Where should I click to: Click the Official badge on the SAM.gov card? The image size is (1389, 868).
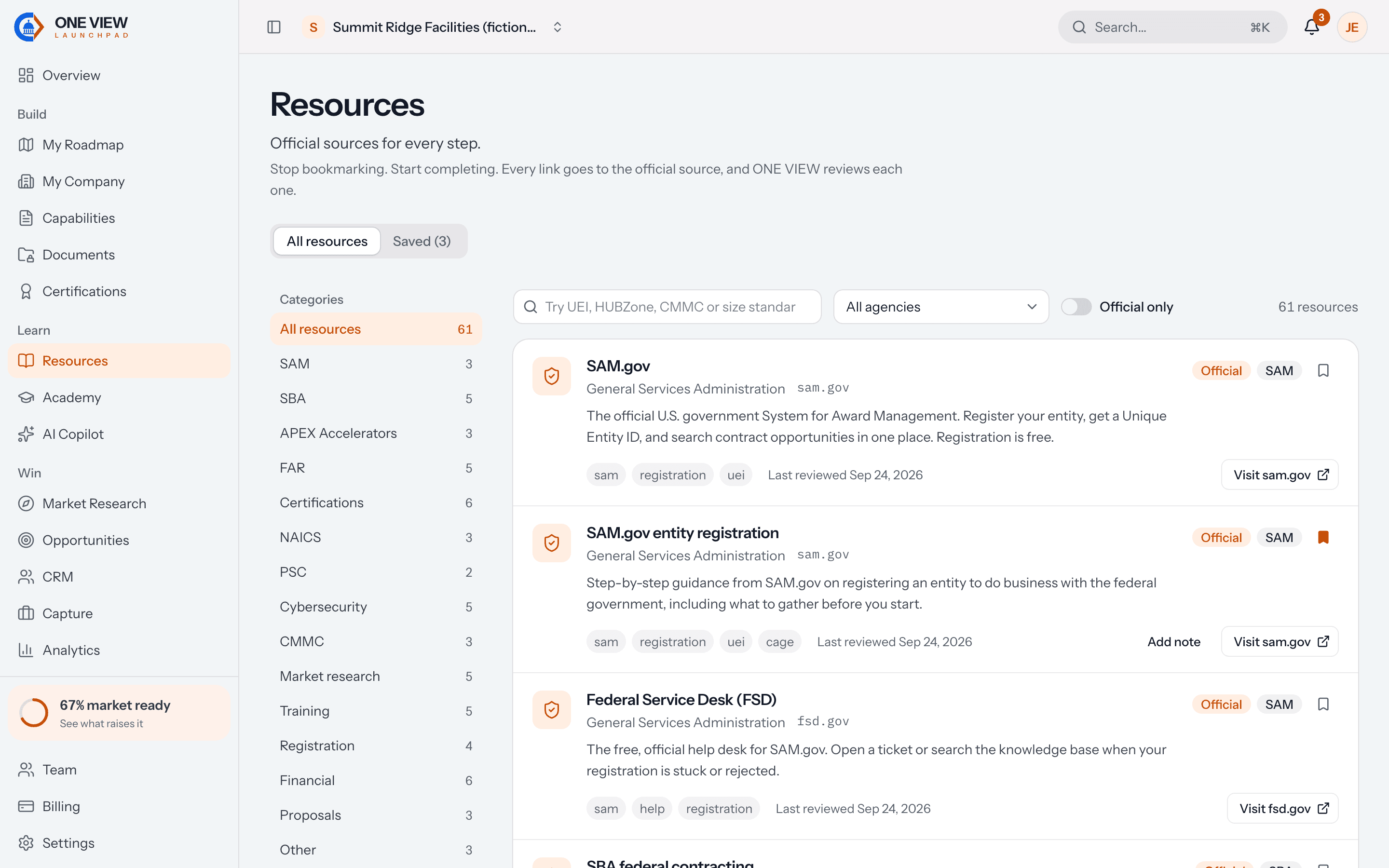point(1221,371)
